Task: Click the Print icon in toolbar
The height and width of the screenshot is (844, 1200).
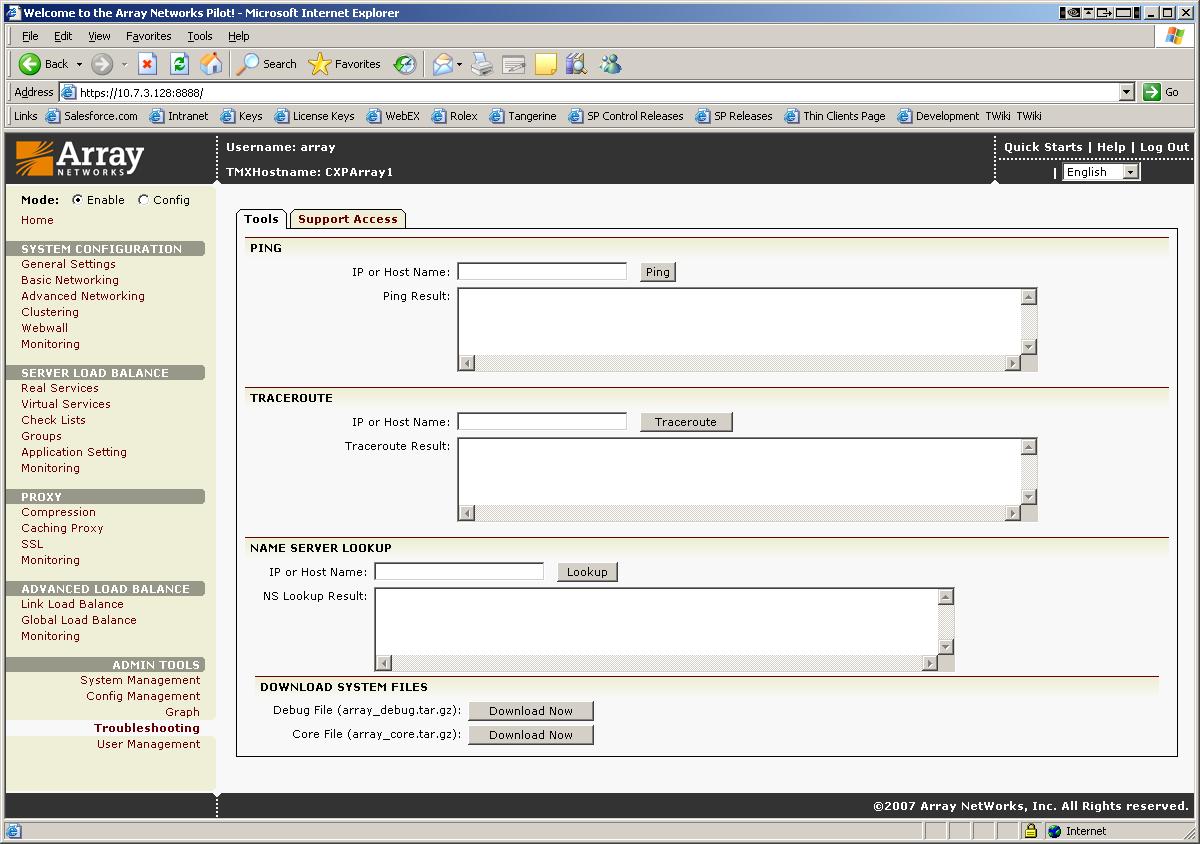Action: 482,64
